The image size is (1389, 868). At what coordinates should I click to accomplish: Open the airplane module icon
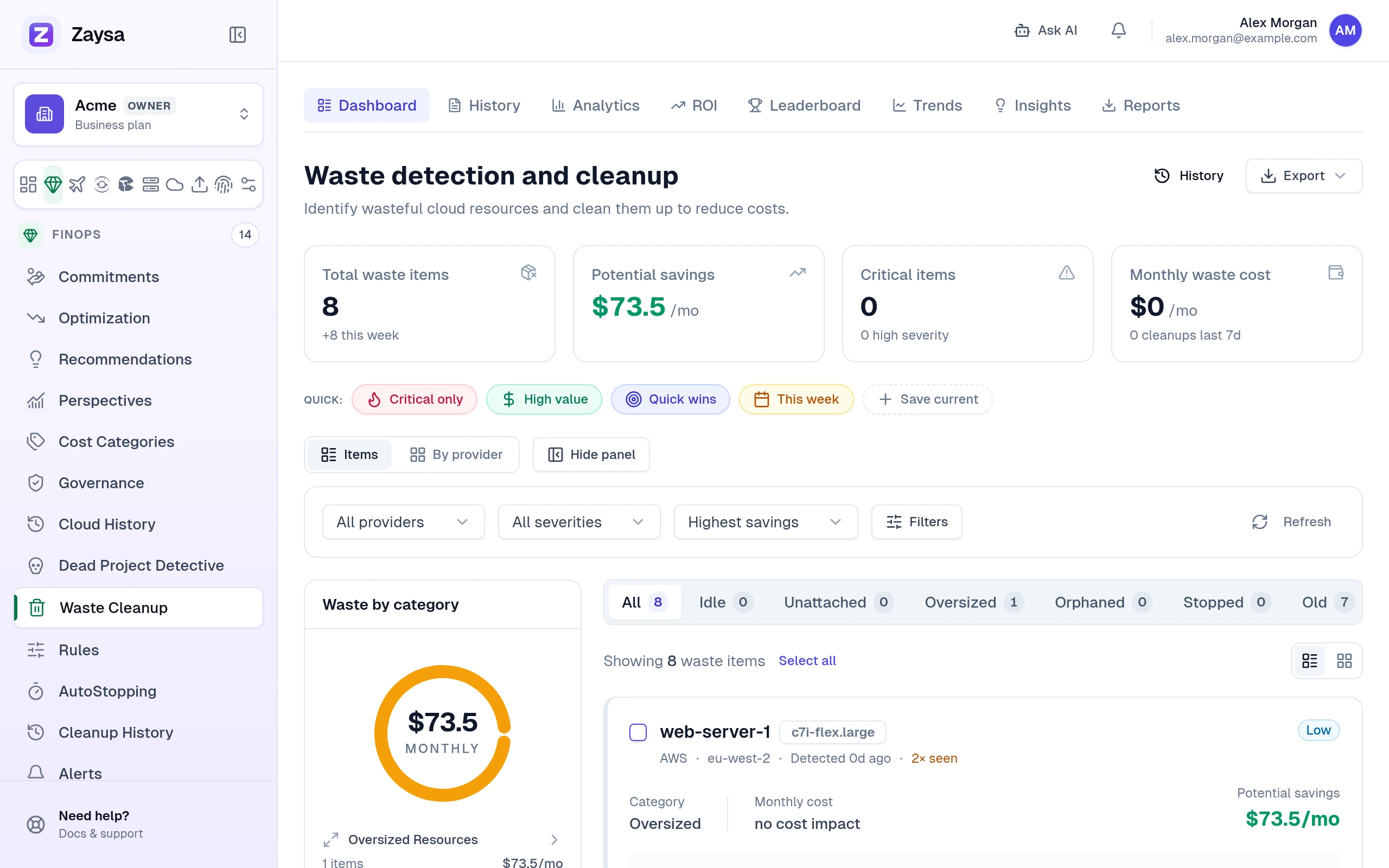tap(77, 184)
